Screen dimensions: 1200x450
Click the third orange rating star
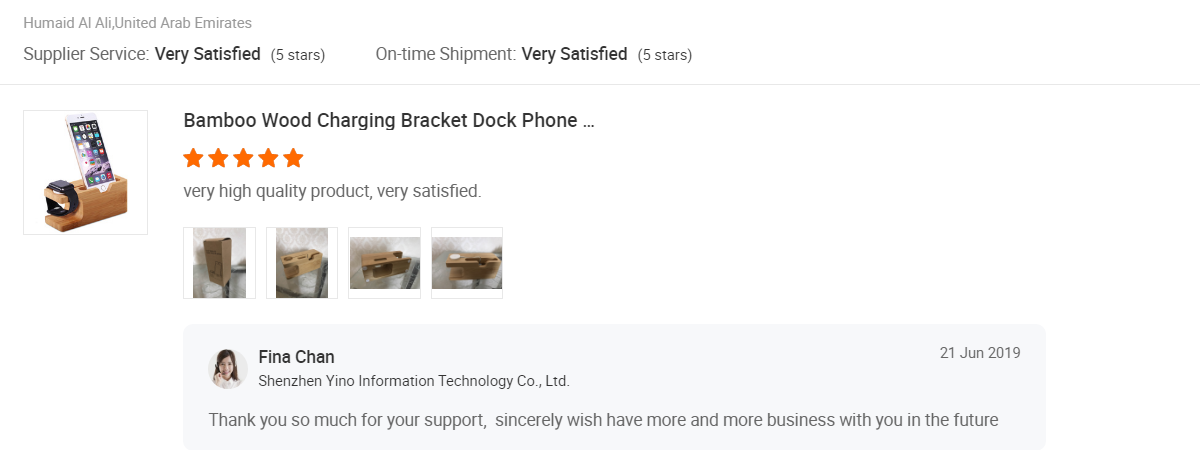pyautogui.click(x=243, y=158)
